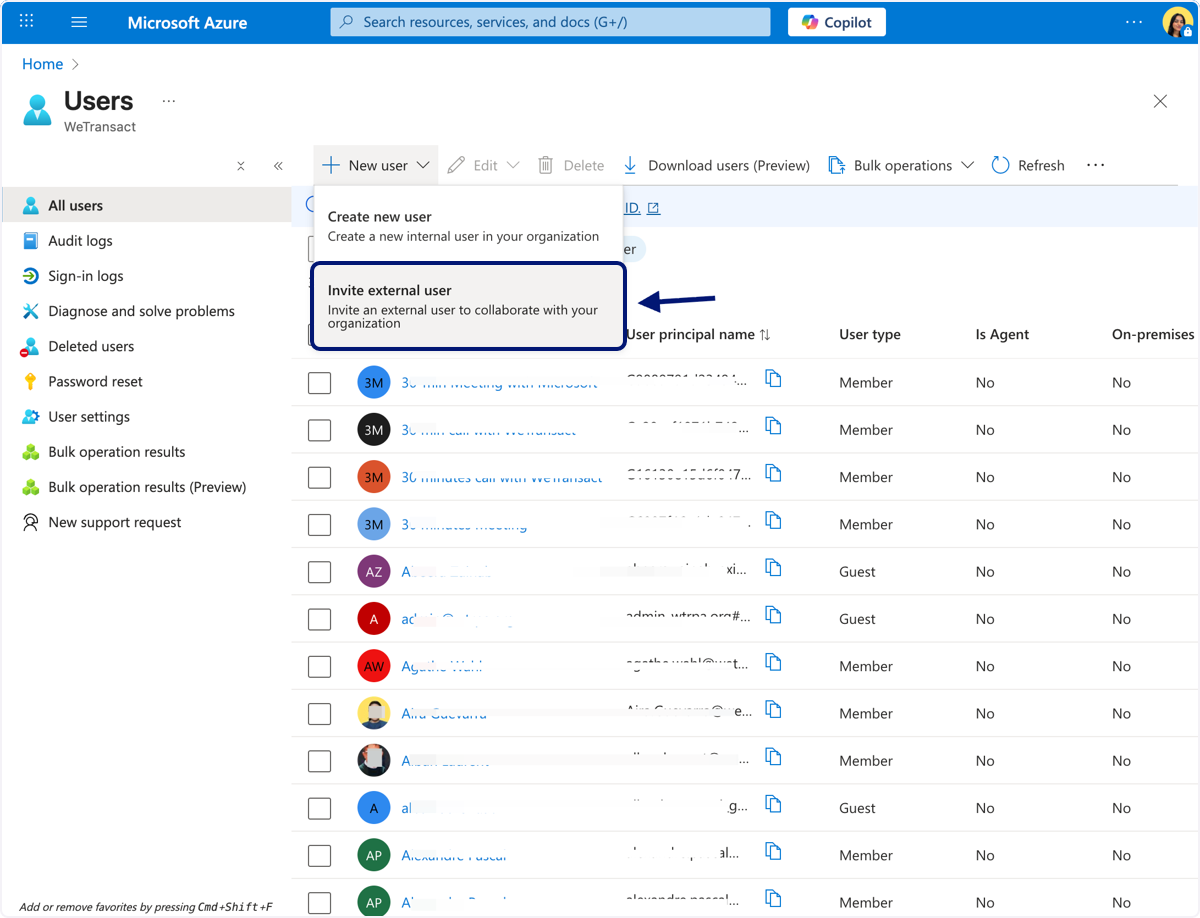
Task: Open the app launcher grid icon
Action: click(27, 21)
